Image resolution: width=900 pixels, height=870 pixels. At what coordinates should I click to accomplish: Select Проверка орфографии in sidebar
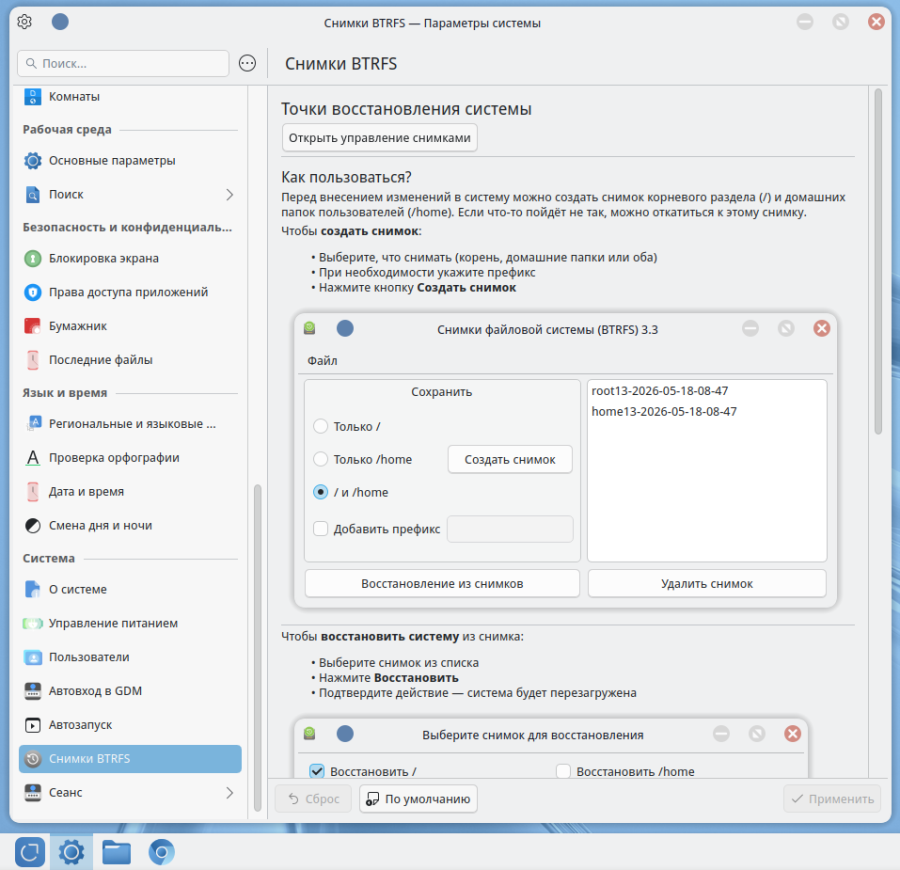tap(130, 457)
